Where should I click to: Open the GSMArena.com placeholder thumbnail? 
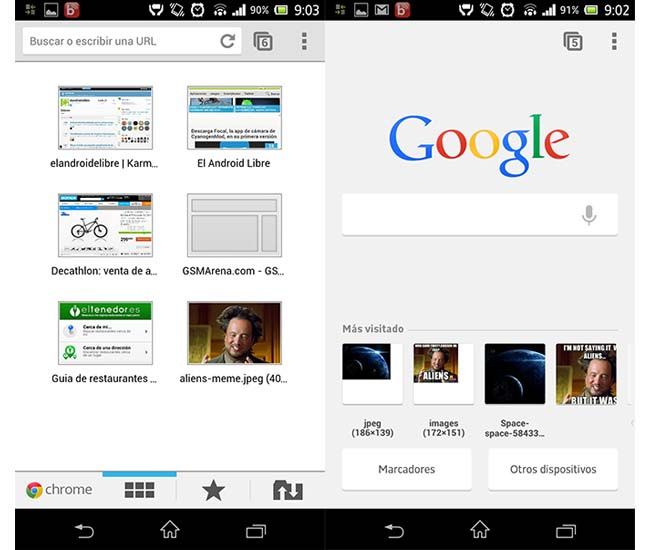234,225
